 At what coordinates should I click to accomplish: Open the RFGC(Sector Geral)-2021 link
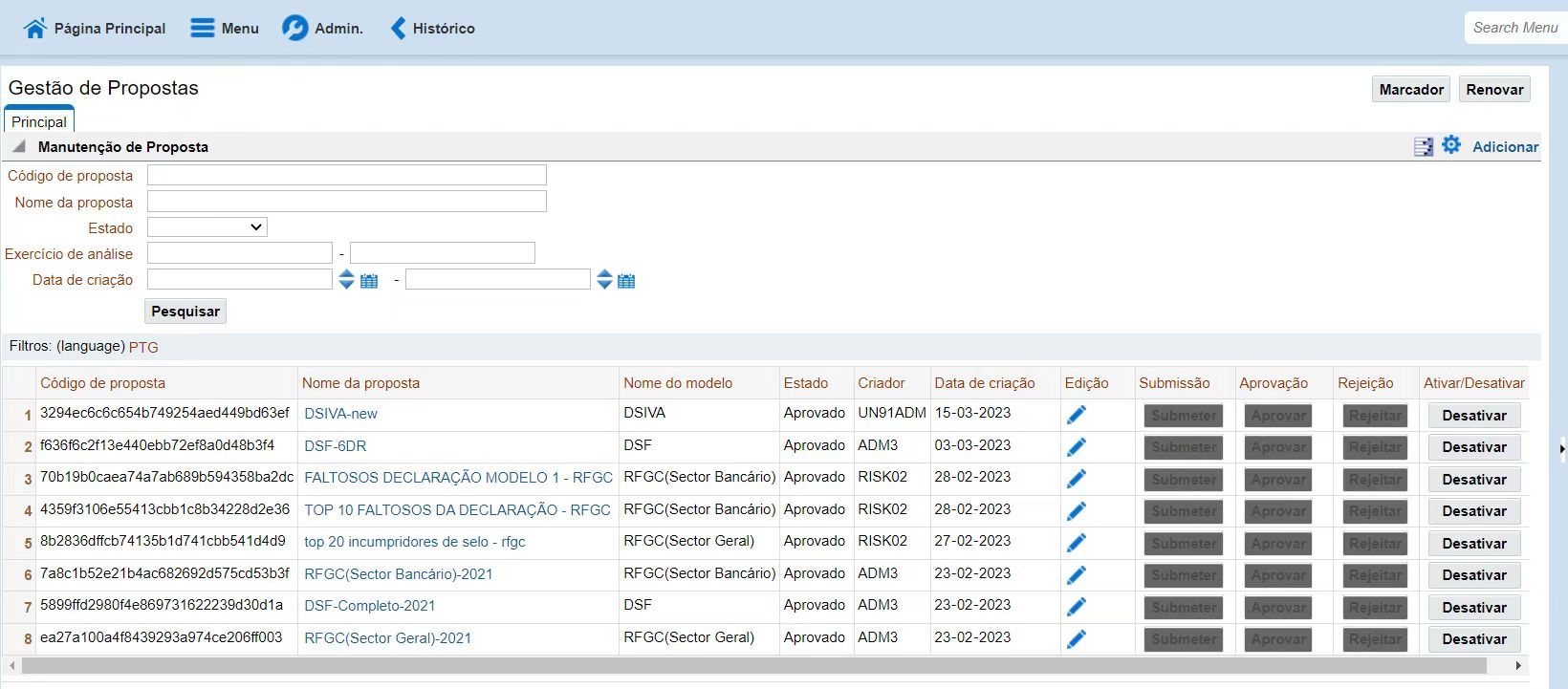click(387, 638)
